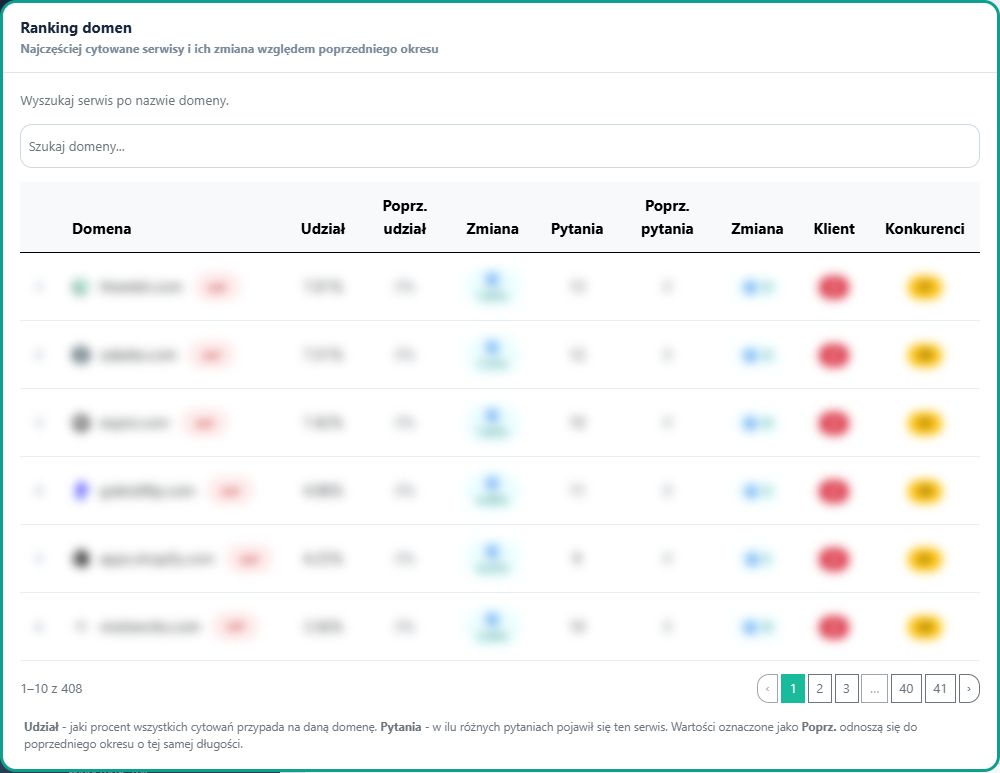Click the 'Ranking domen' heading
Image resolution: width=1000 pixels, height=773 pixels.
(76, 28)
